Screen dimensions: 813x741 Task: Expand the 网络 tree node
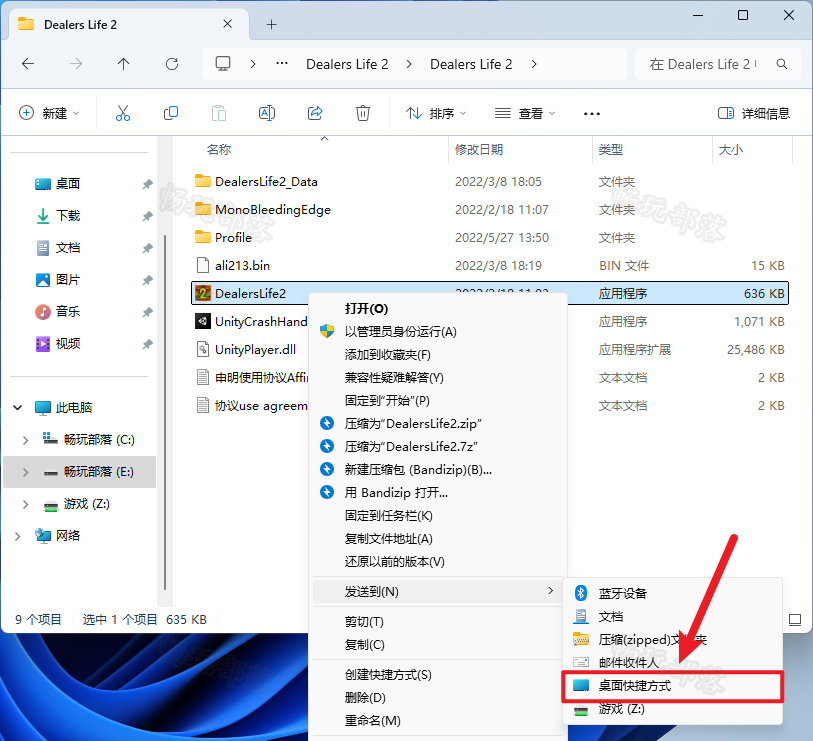[x=18, y=536]
